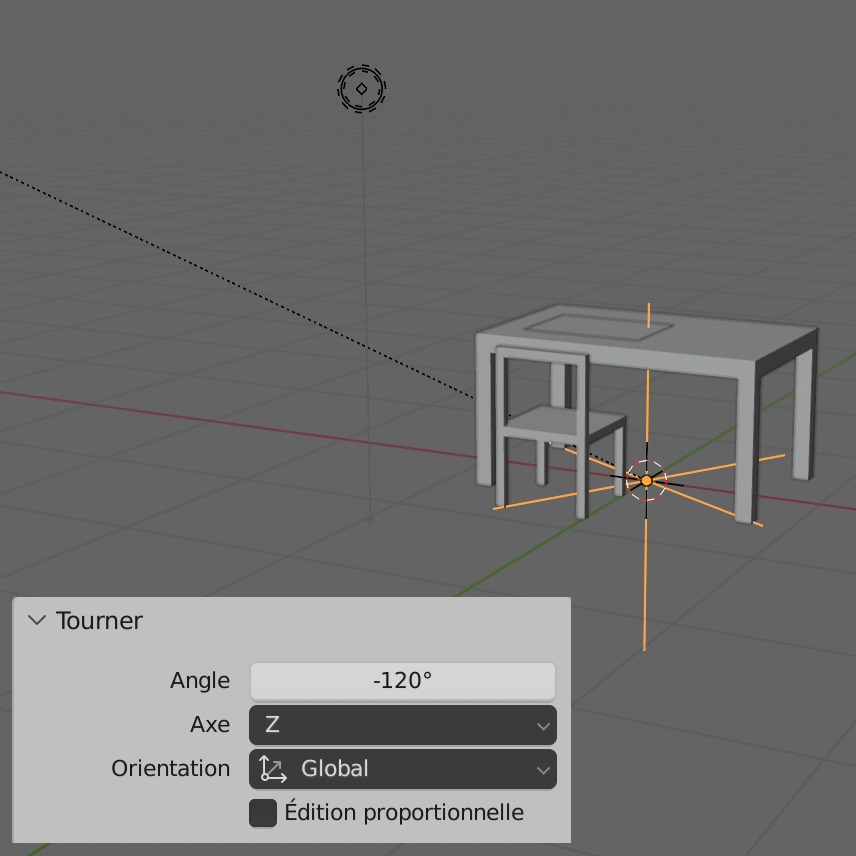The image size is (856, 856).
Task: Click the Édition proportionnelle label text
Action: coord(404,813)
